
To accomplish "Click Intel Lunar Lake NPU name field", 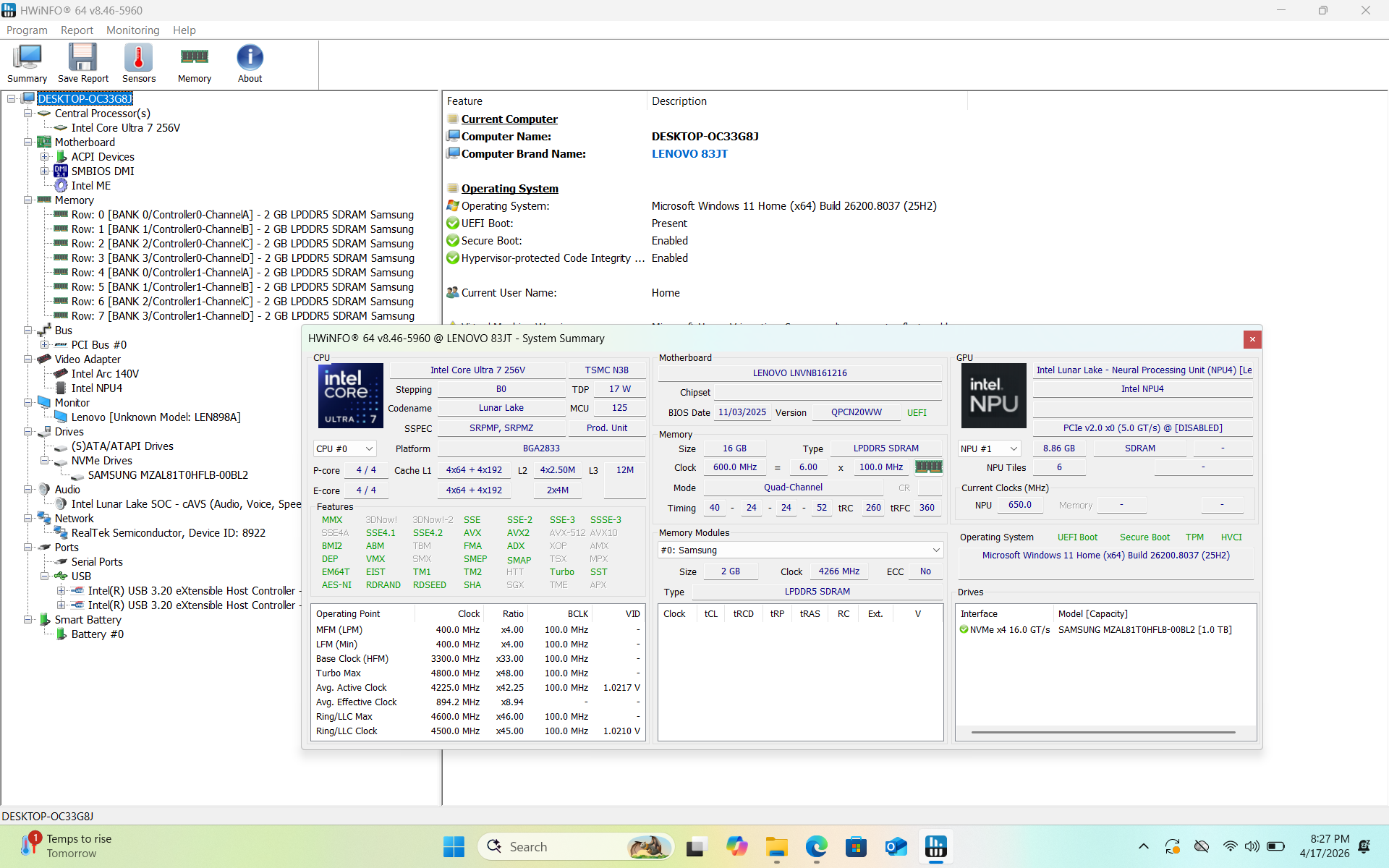I will (x=1142, y=370).
